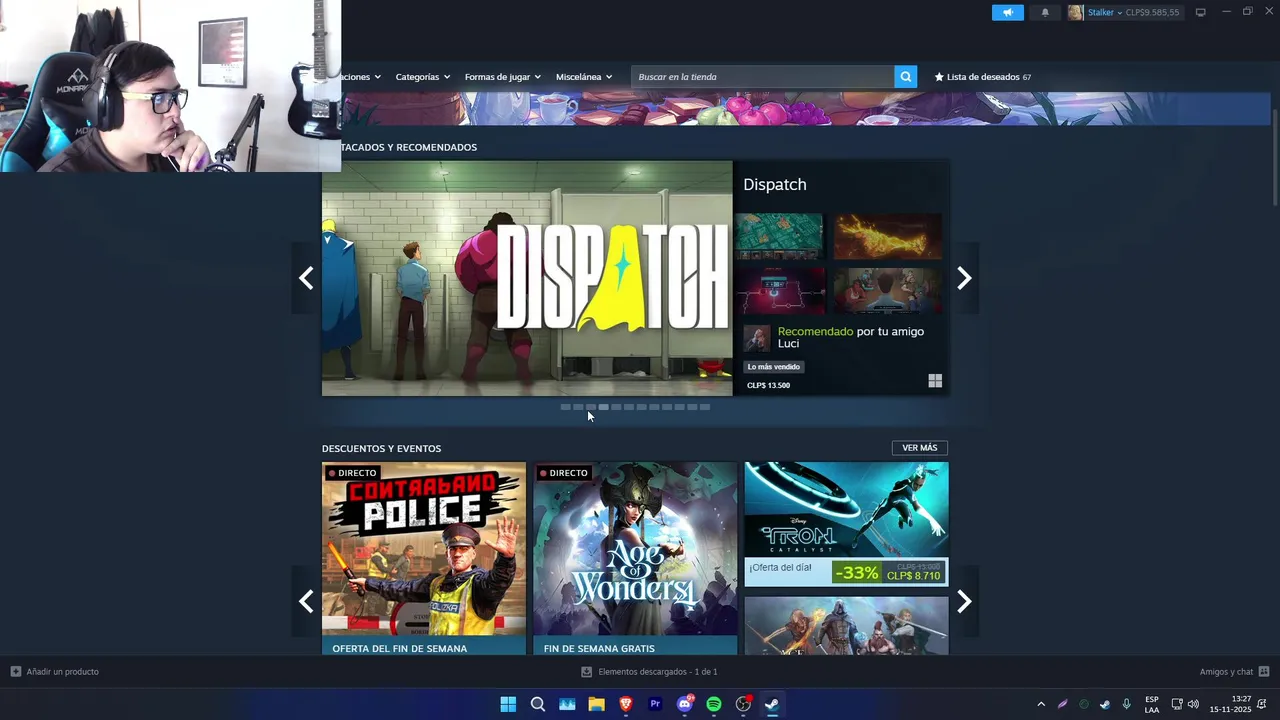The height and width of the screenshot is (720, 1280).
Task: View Dispatch green map screenshot thumbnail
Action: 779,236
